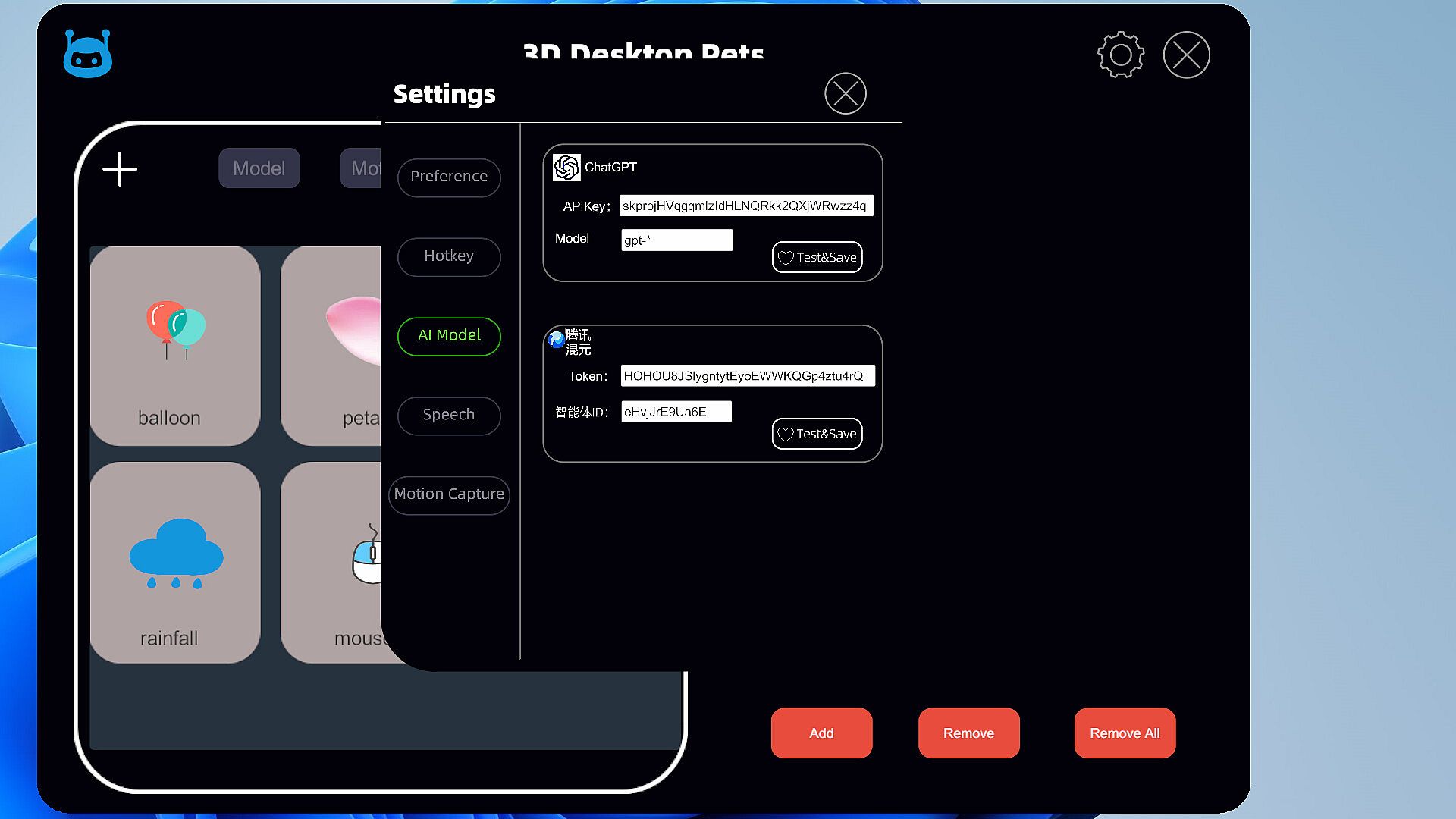
Task: Click the plus icon to add item
Action: tap(120, 169)
